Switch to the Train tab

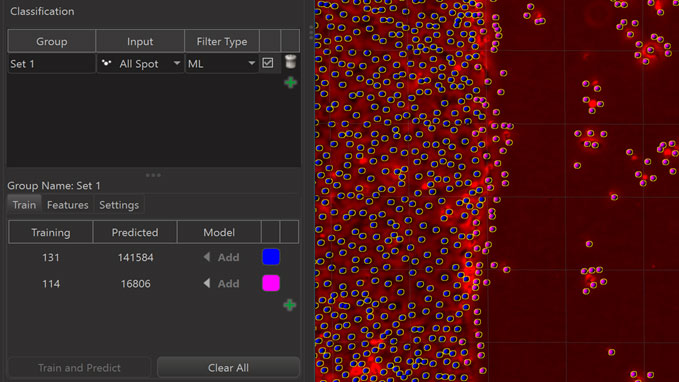click(x=24, y=204)
